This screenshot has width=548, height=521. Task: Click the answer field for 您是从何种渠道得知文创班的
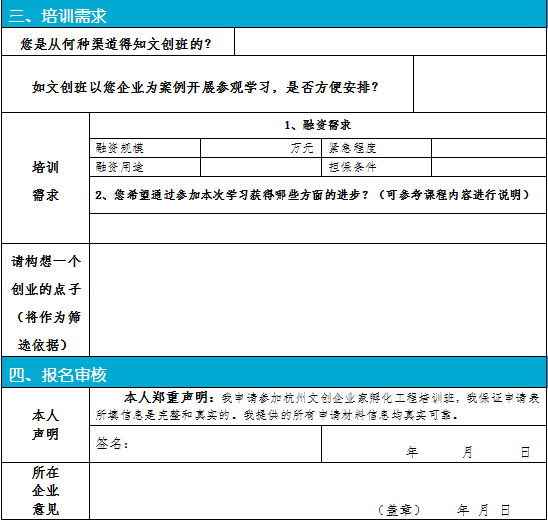[x=390, y=42]
